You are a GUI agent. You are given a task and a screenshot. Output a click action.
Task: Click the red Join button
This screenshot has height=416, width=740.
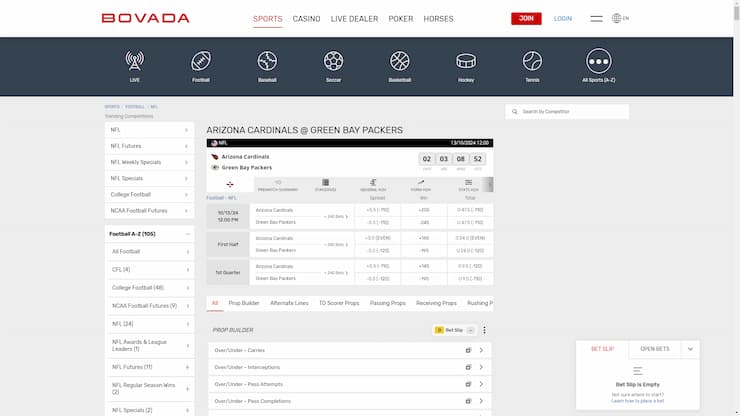tap(526, 18)
